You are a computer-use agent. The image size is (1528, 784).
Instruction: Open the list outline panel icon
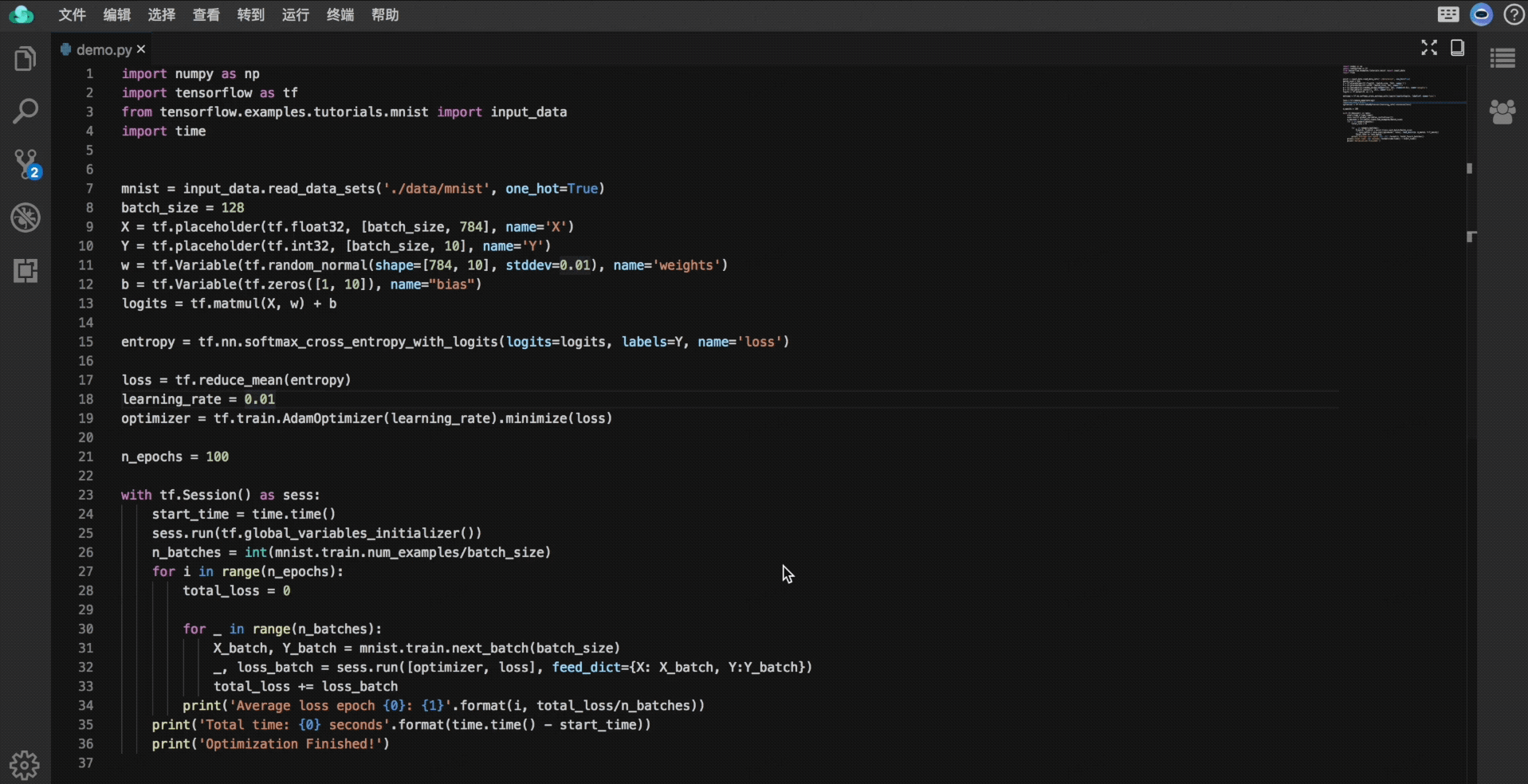pos(1502,58)
